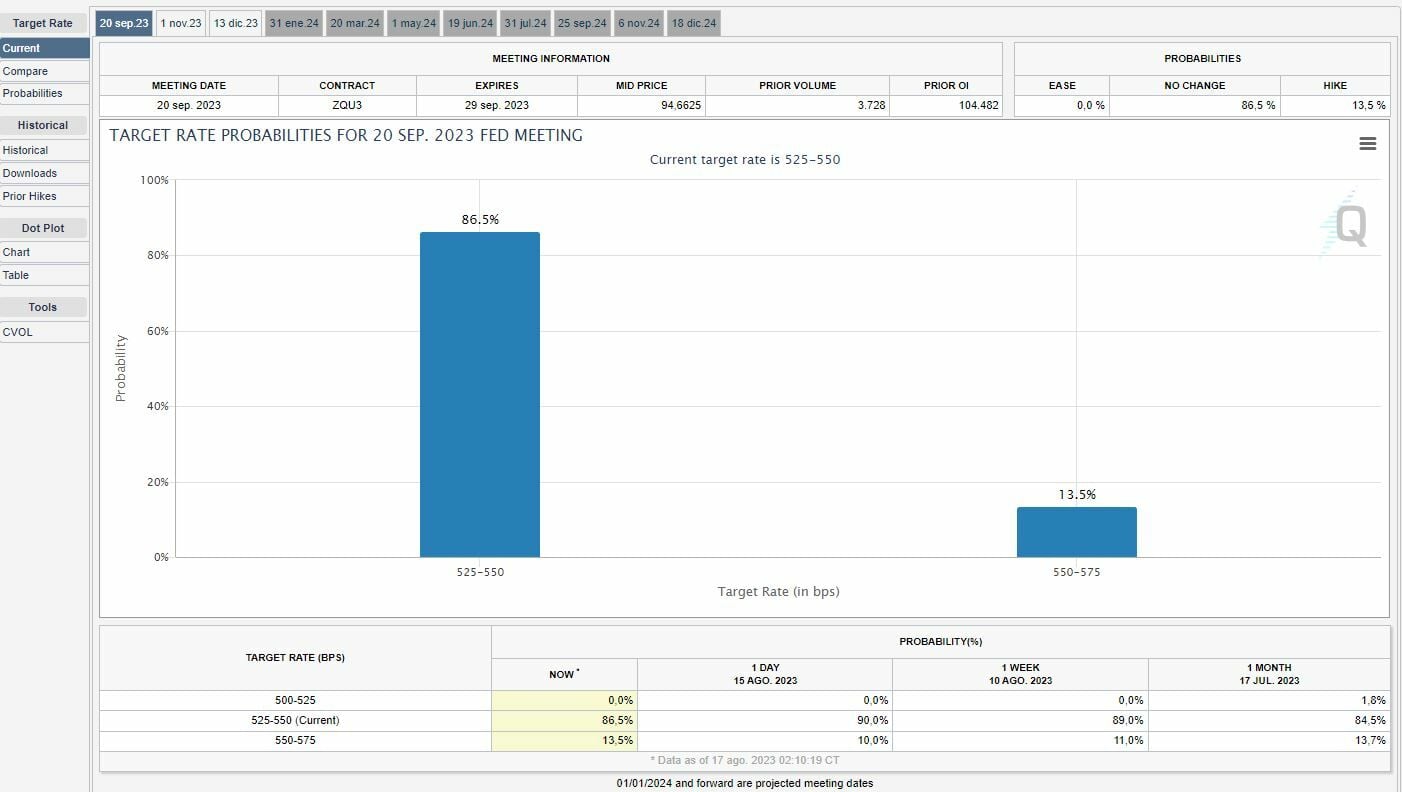
Task: Open Downloads in the sidebar
Action: pyautogui.click(x=45, y=173)
